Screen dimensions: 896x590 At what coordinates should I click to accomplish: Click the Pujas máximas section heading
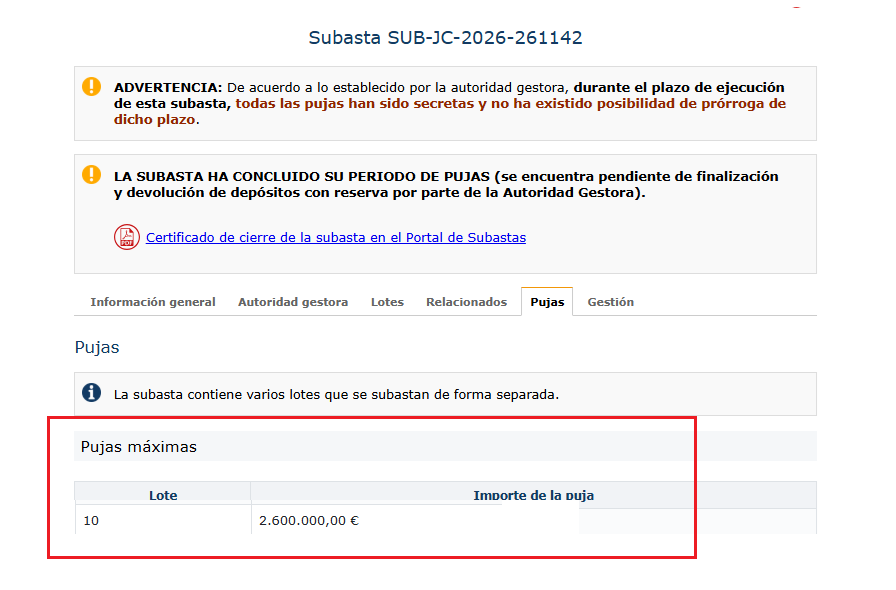coord(139,447)
